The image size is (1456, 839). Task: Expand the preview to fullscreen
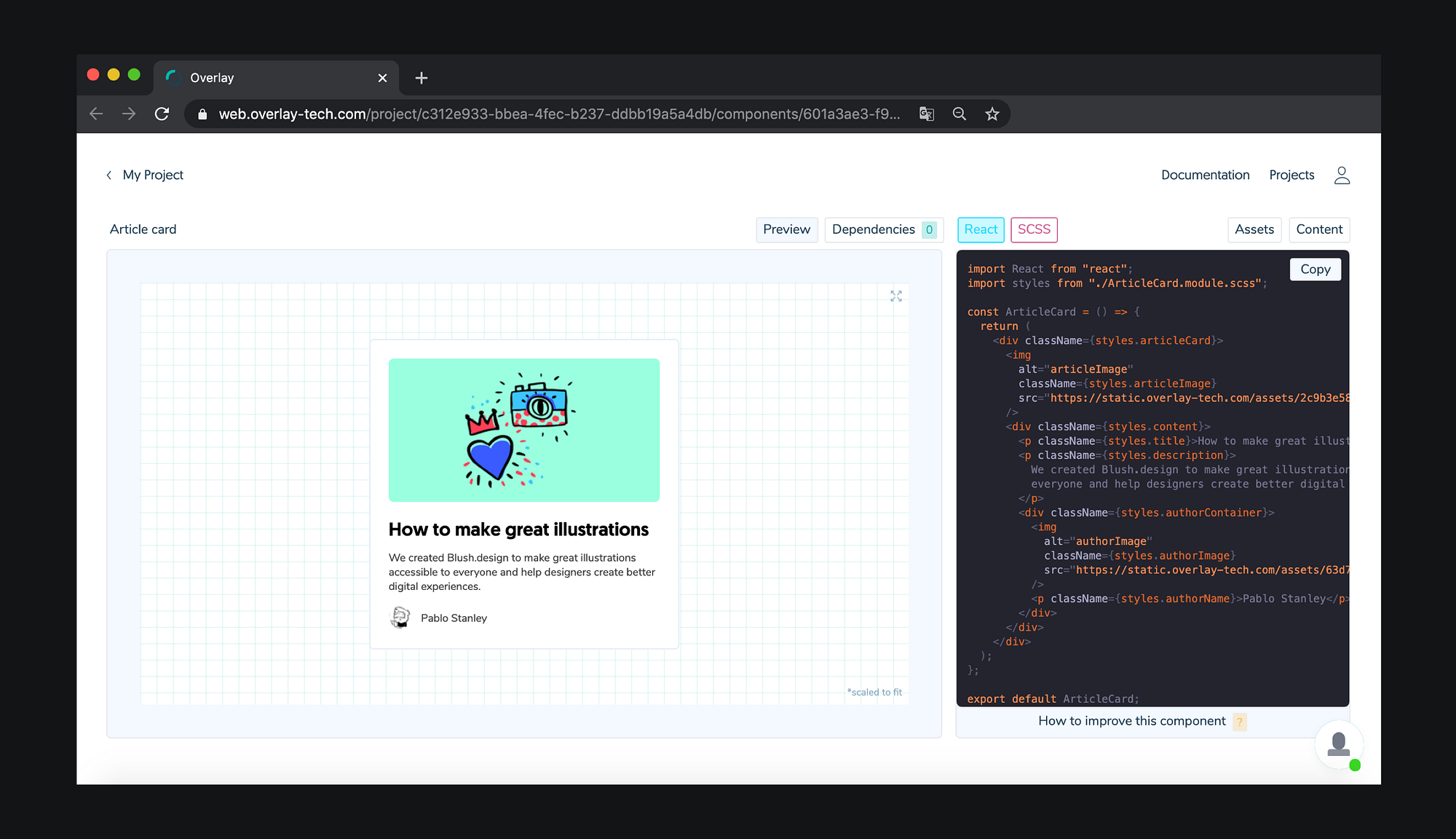point(896,296)
